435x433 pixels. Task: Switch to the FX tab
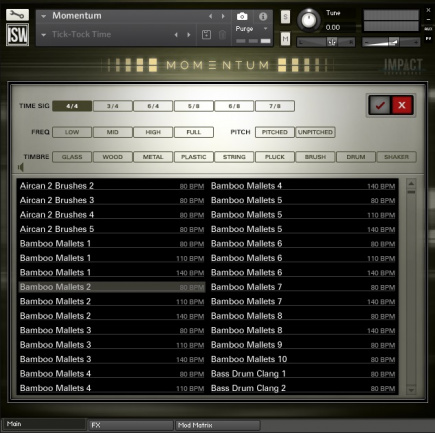pyautogui.click(x=131, y=425)
